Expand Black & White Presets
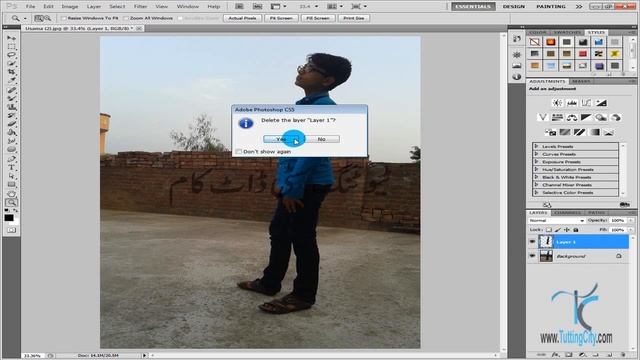Image resolution: width=640 pixels, height=360 pixels. point(537,177)
